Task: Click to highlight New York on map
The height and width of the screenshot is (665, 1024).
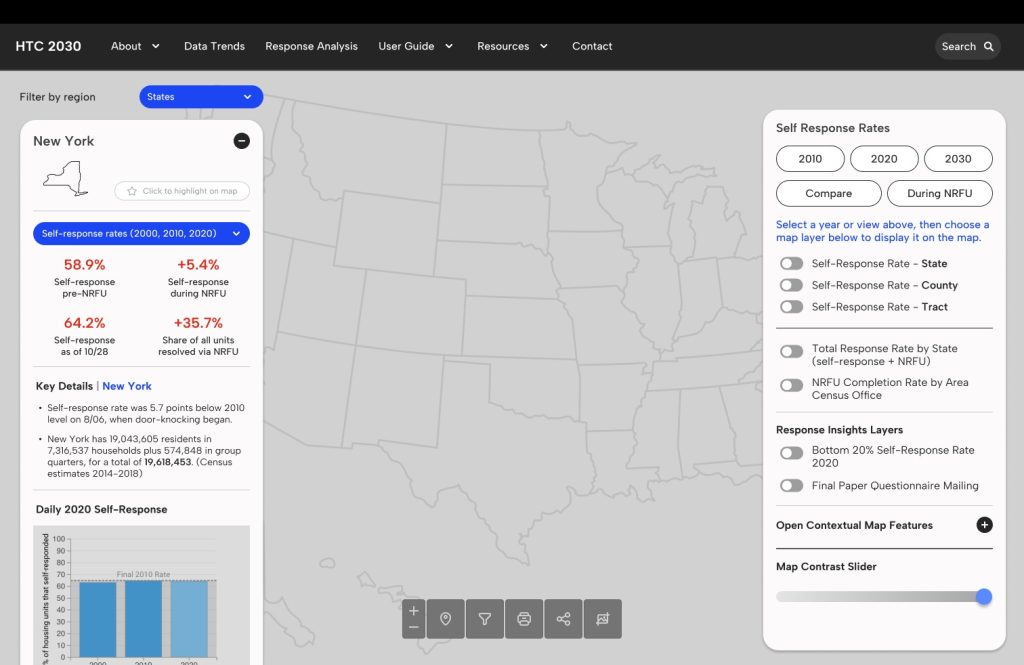Action: point(182,191)
